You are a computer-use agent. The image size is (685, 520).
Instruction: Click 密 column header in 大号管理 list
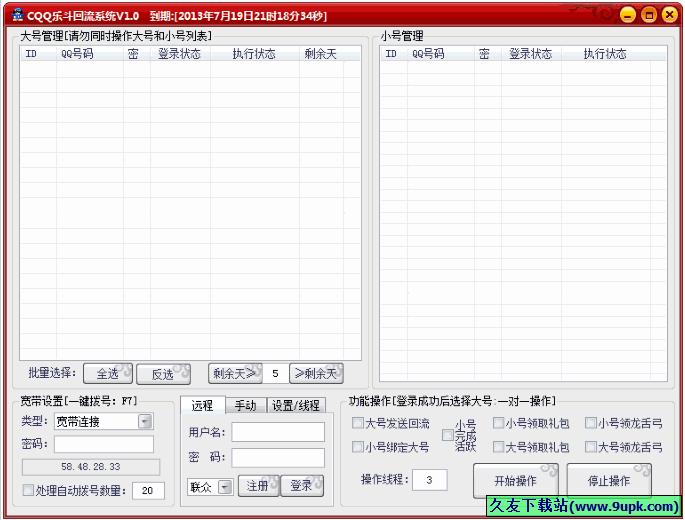137,54
